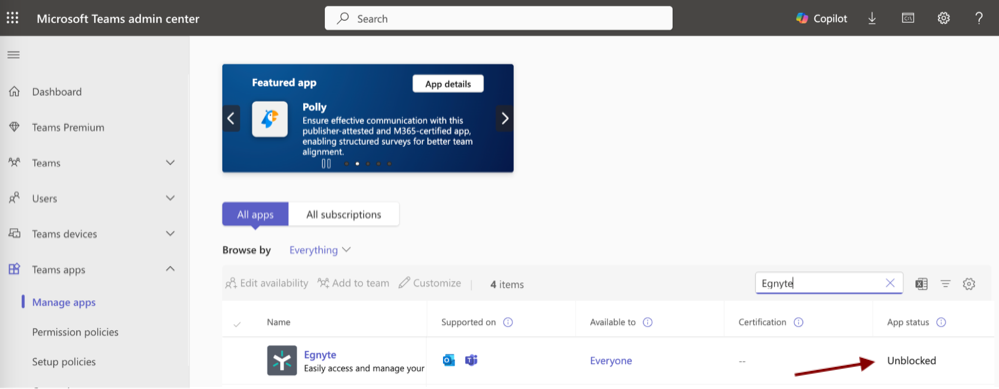Click the Polly featured app title
Image resolution: width=999 pixels, height=389 pixels.
click(314, 108)
